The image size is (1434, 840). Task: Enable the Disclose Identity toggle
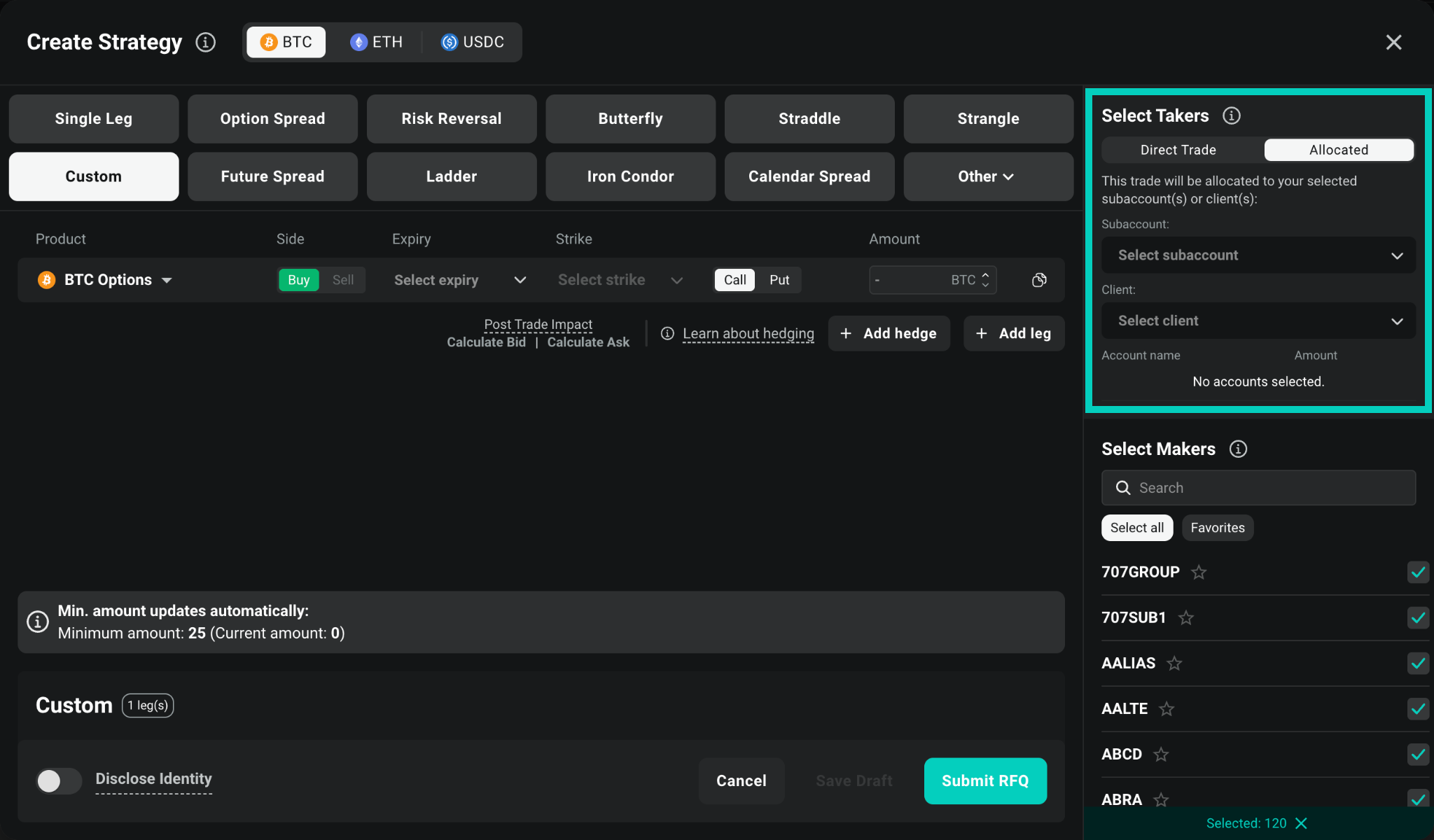tap(58, 780)
